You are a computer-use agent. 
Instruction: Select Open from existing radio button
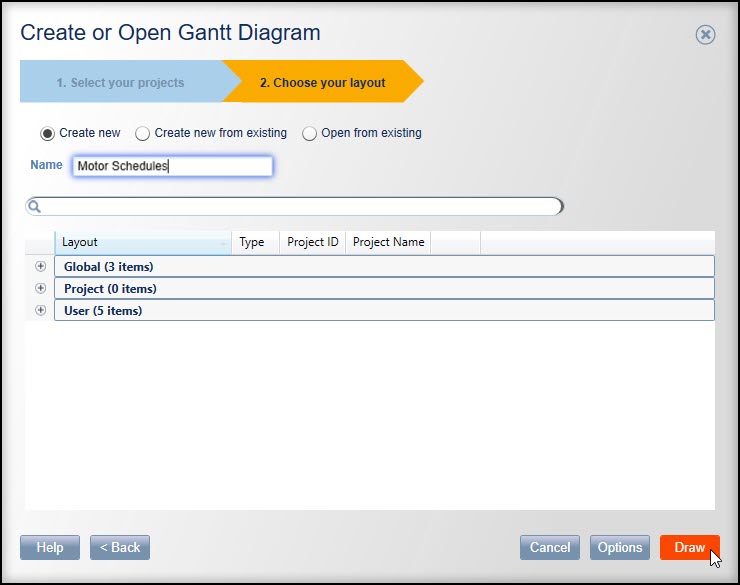309,134
